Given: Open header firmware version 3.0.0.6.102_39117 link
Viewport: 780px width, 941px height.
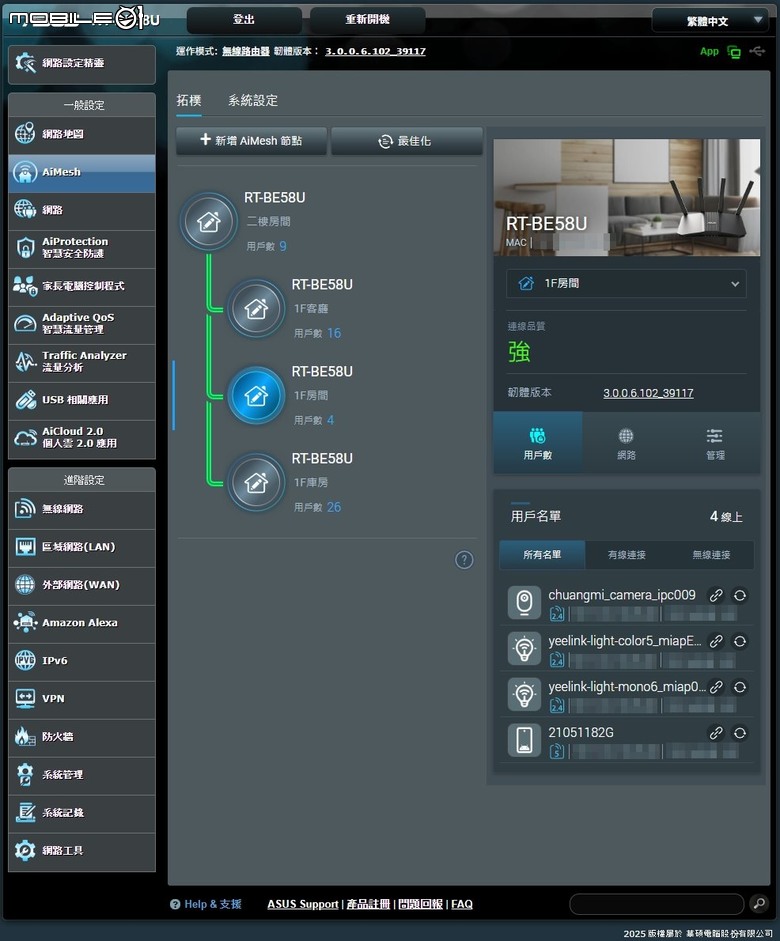Looking at the screenshot, I should click(376, 52).
